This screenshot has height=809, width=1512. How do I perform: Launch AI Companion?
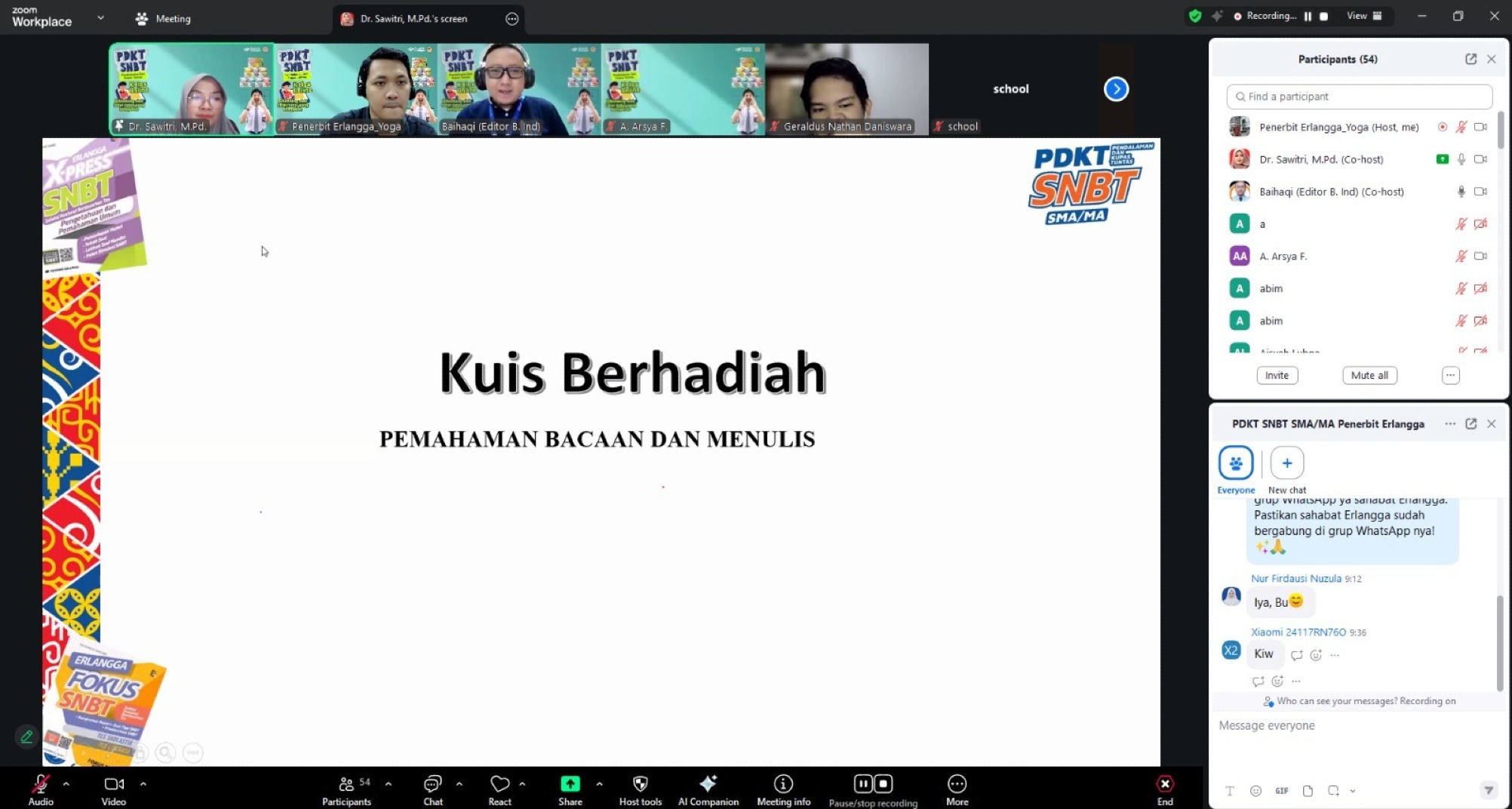(708, 785)
